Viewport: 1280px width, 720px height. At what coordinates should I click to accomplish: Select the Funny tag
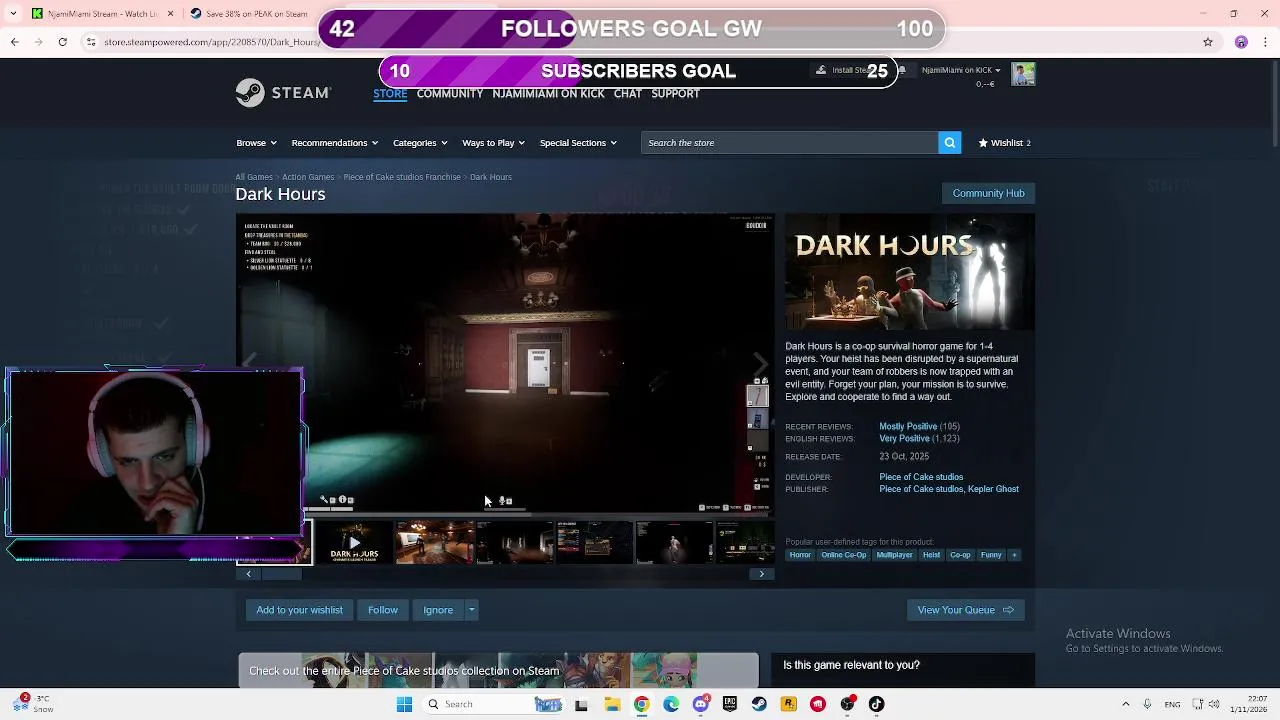click(x=991, y=555)
